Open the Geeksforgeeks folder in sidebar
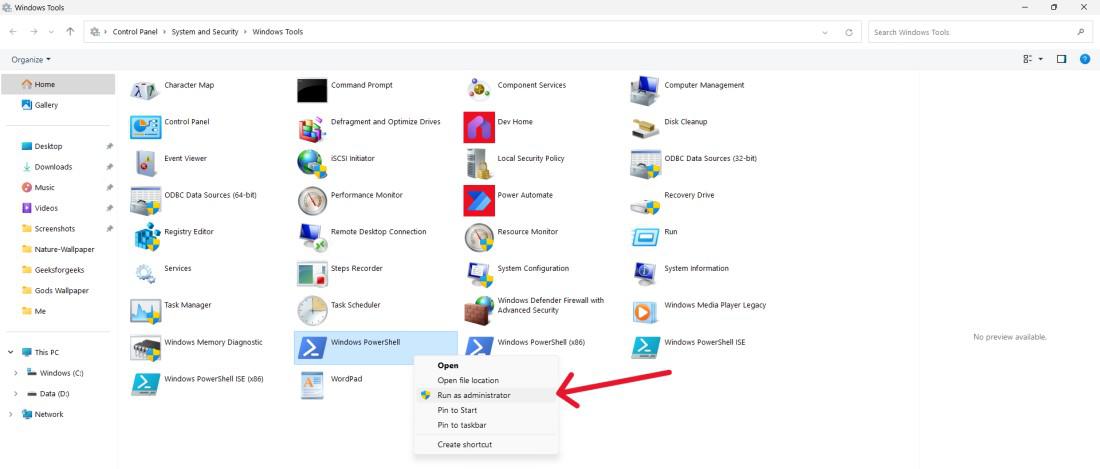 click(58, 270)
